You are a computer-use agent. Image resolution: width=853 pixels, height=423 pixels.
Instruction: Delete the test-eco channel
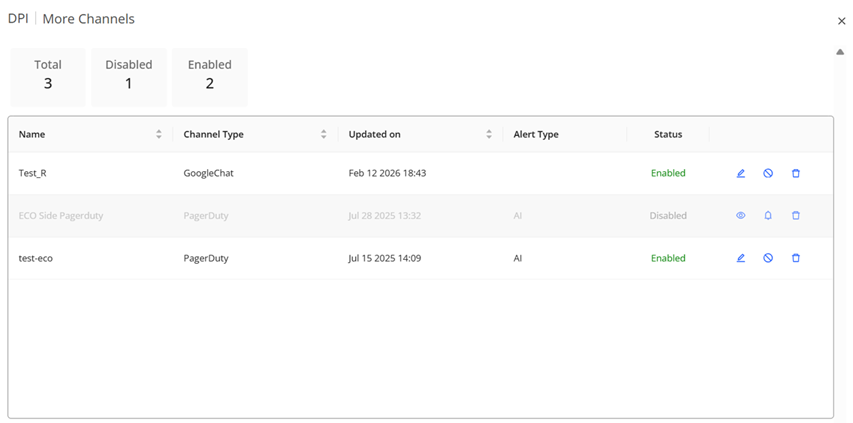pyautogui.click(x=796, y=258)
